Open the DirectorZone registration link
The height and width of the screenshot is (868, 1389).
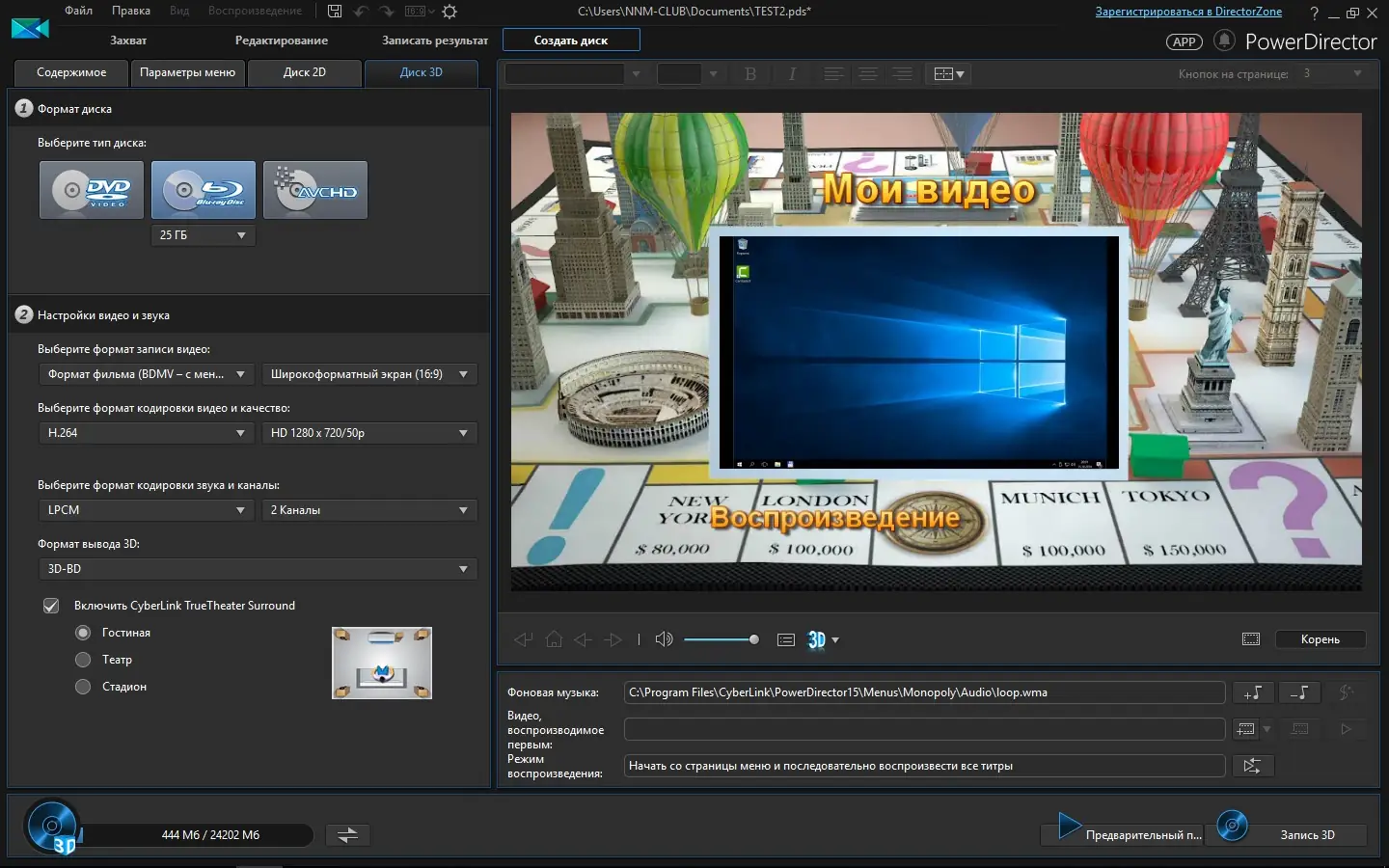(1188, 12)
